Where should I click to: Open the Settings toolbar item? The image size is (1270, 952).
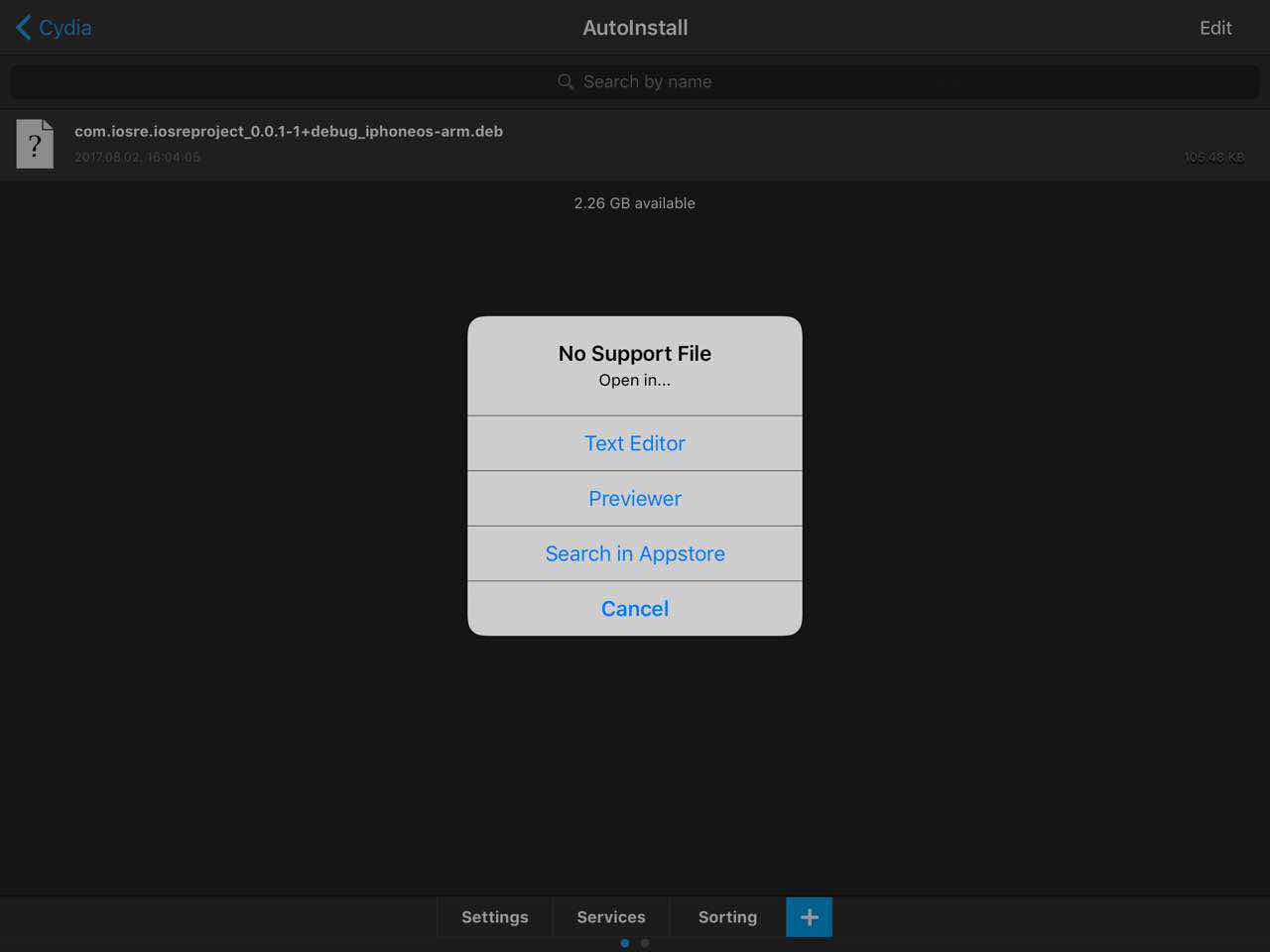point(495,917)
